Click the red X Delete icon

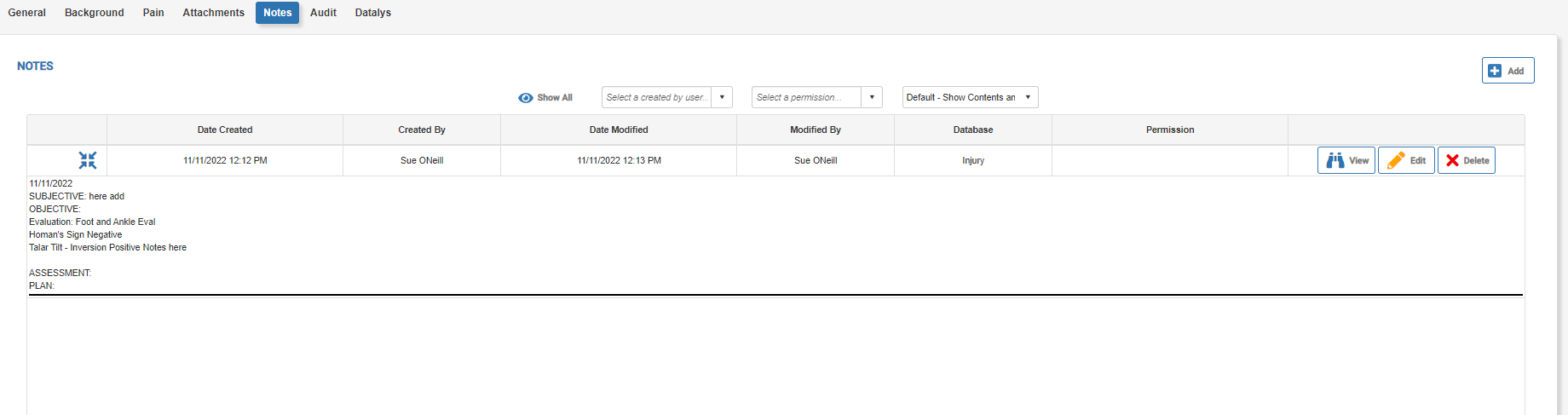tap(1453, 160)
